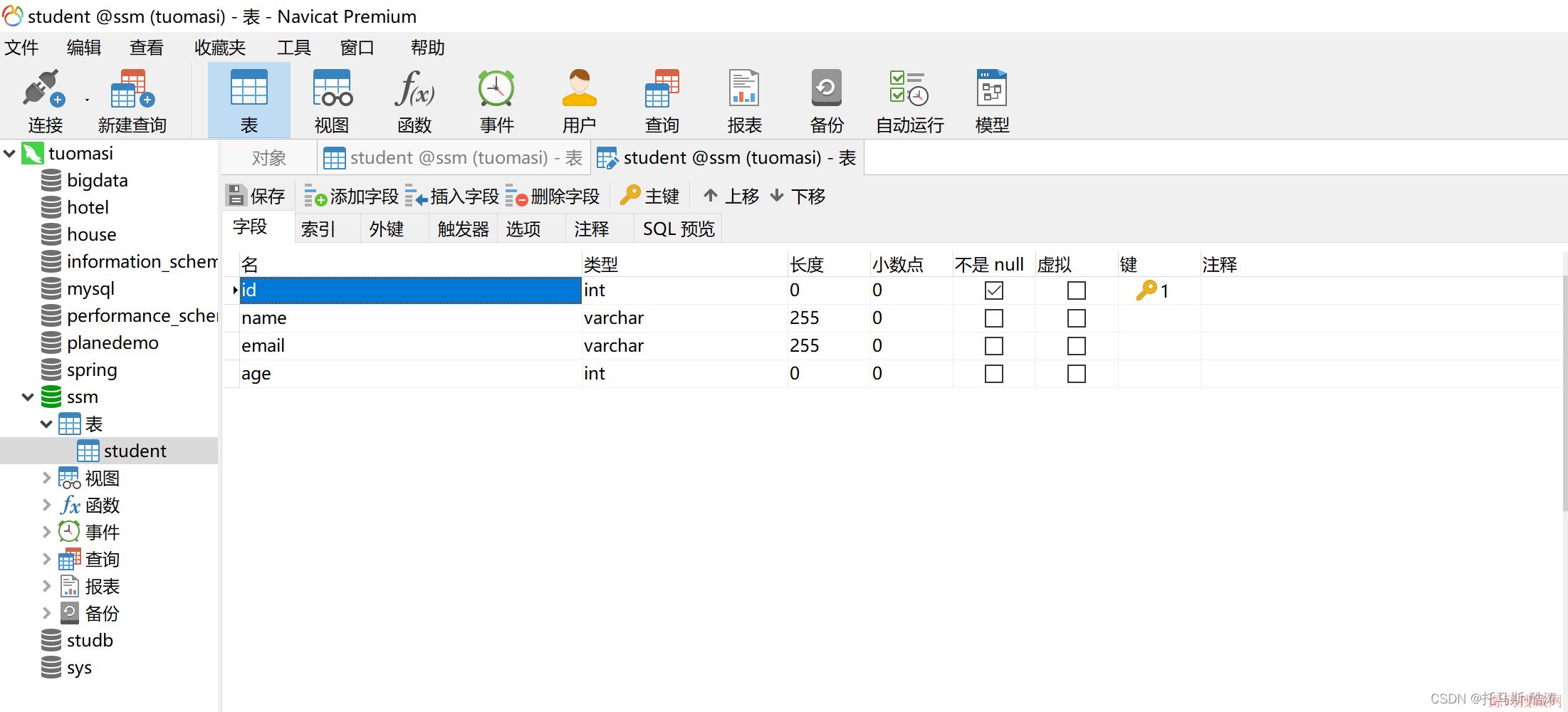Uncheck 不是 null for the id field
This screenshot has height=712, width=1568.
point(994,290)
